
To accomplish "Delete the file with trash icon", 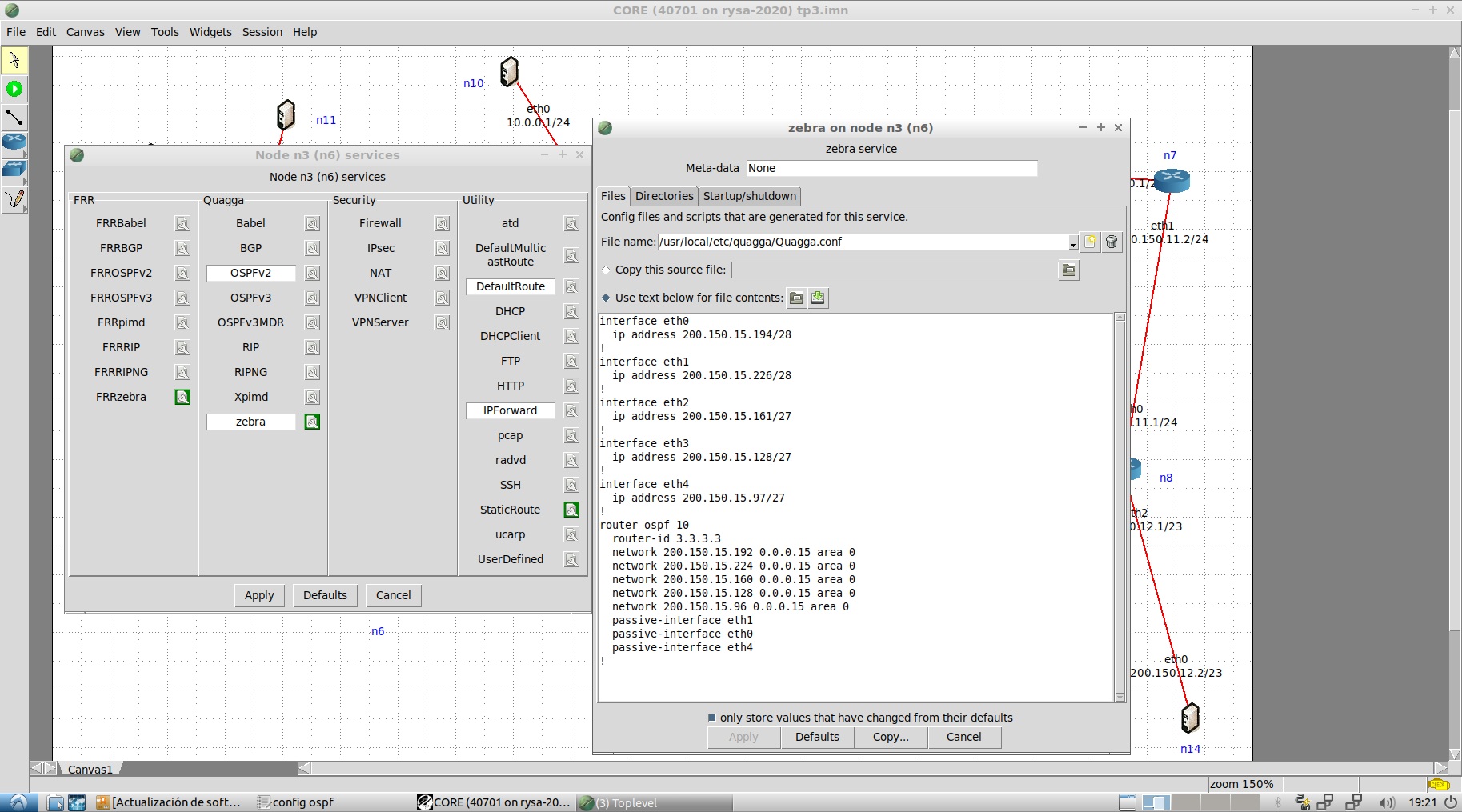I will click(x=1112, y=242).
